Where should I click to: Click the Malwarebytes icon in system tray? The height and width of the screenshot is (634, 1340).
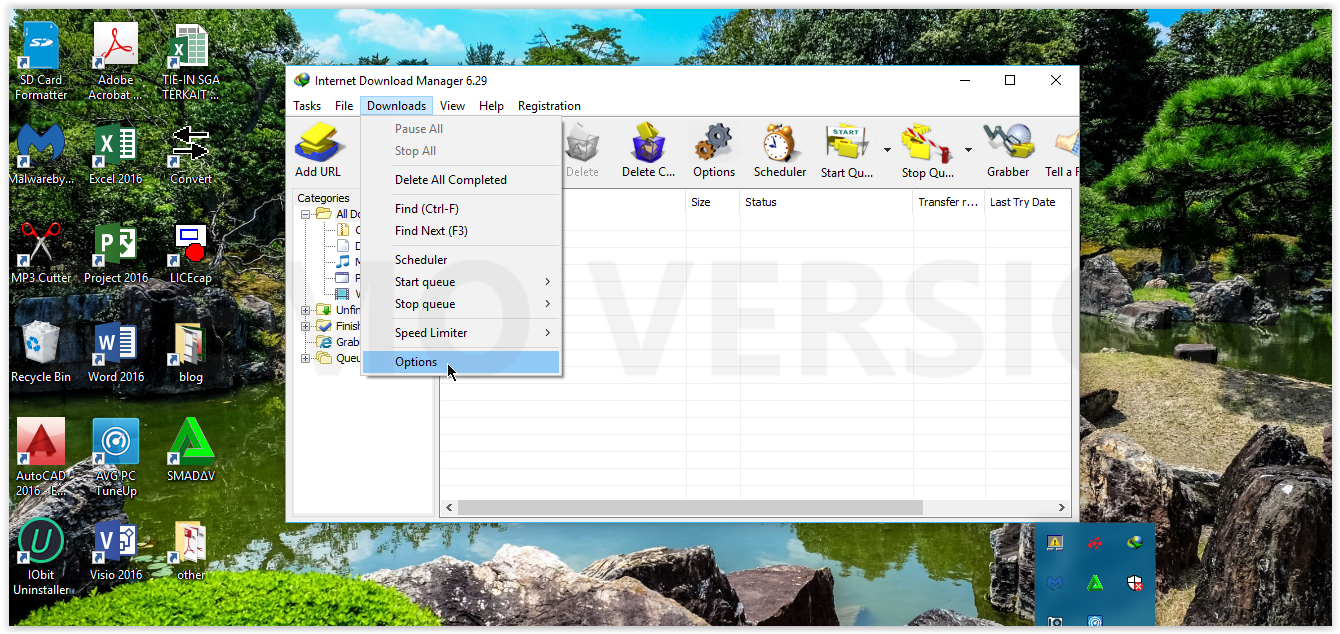1054,582
